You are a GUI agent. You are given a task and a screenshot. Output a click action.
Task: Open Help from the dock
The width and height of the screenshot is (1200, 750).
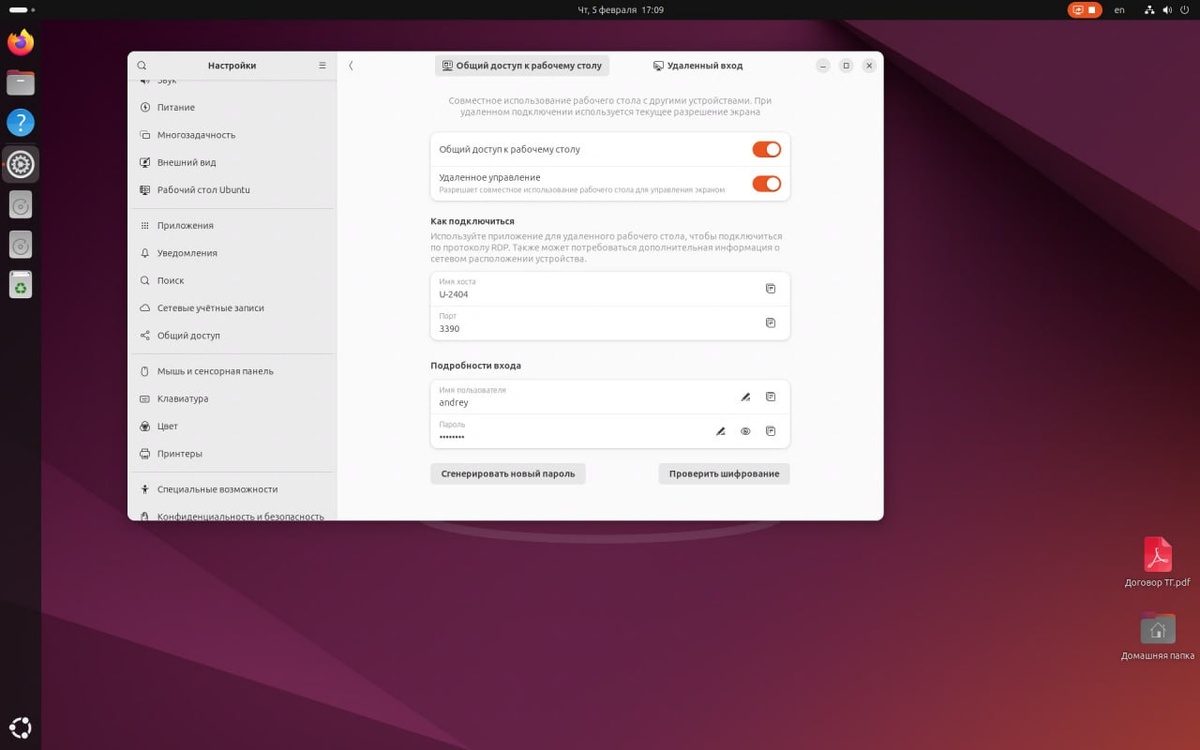pyautogui.click(x=20, y=123)
